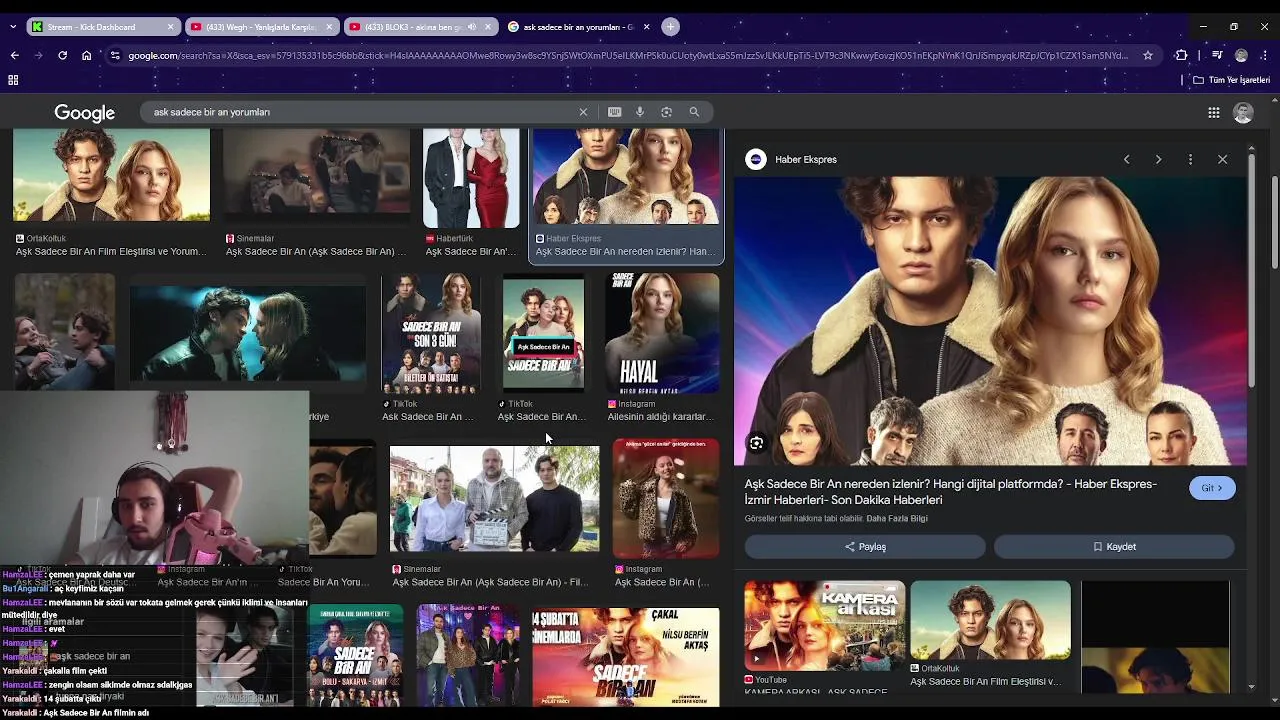This screenshot has width=1280, height=720.
Task: Open the Aşk Sadece Bir An nereden izlenir headline
Action: click(x=950, y=492)
